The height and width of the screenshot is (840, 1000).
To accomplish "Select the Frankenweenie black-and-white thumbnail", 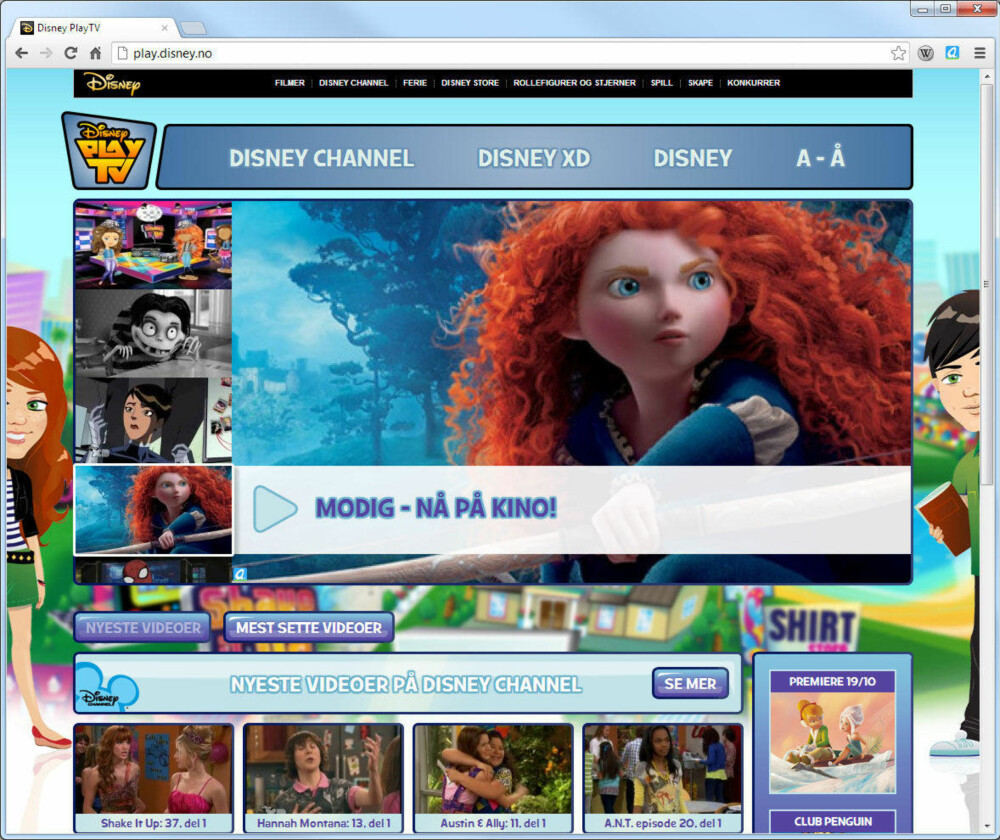I will point(153,334).
